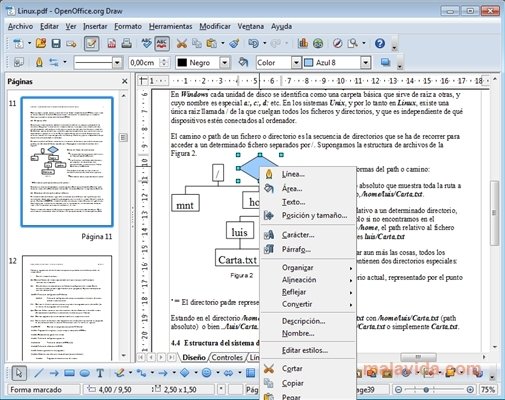Screen dimensions: 505x400
Task: Switch to the Controles tab
Action: click(227, 357)
